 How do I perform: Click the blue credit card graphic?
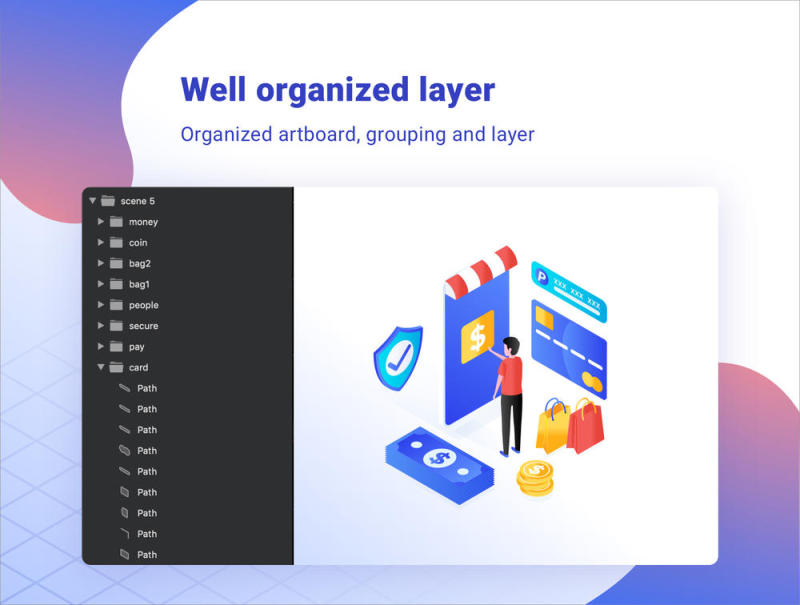(x=568, y=346)
